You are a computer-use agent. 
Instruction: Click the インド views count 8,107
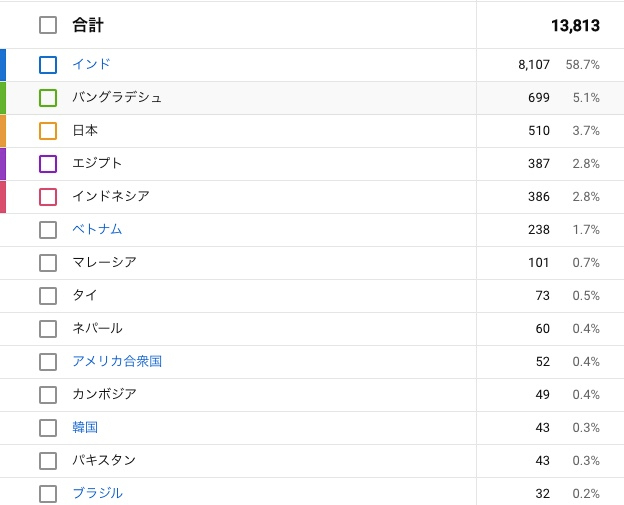[x=534, y=65]
